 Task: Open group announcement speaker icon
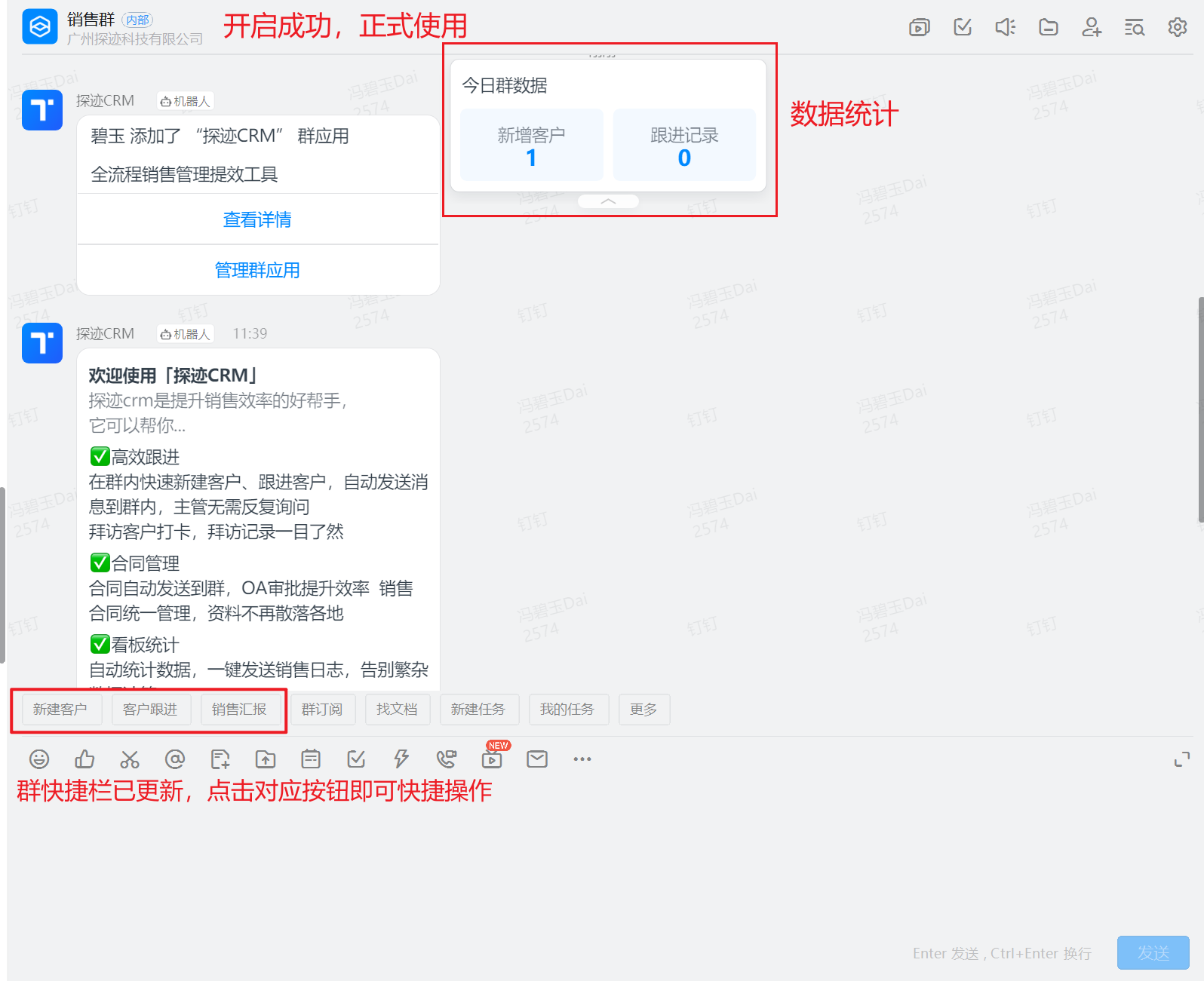pos(1006,27)
